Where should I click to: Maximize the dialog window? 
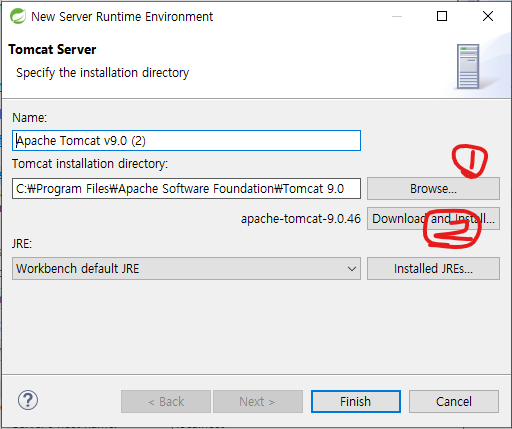442,16
